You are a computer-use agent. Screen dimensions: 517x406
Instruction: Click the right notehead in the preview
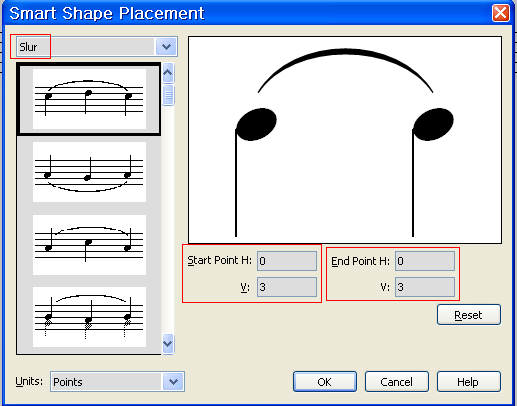coord(433,124)
